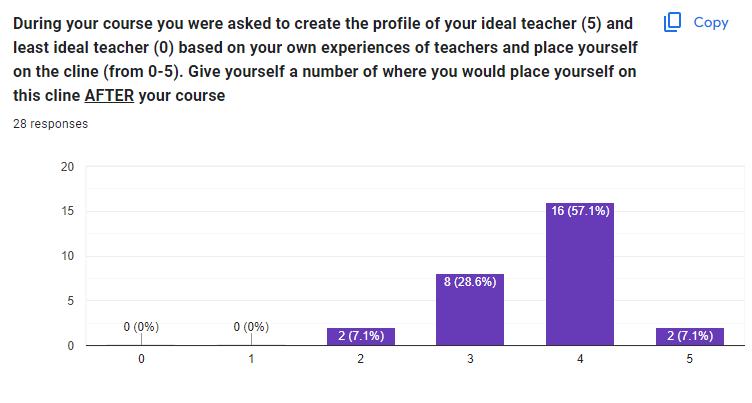Click x-axis label 2
The width and height of the screenshot is (752, 403).
361,359
